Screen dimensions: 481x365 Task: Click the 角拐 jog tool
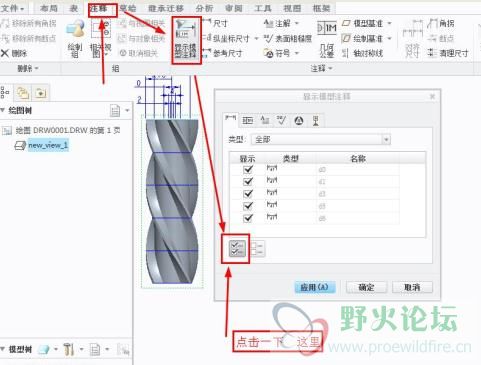[x=441, y=23]
